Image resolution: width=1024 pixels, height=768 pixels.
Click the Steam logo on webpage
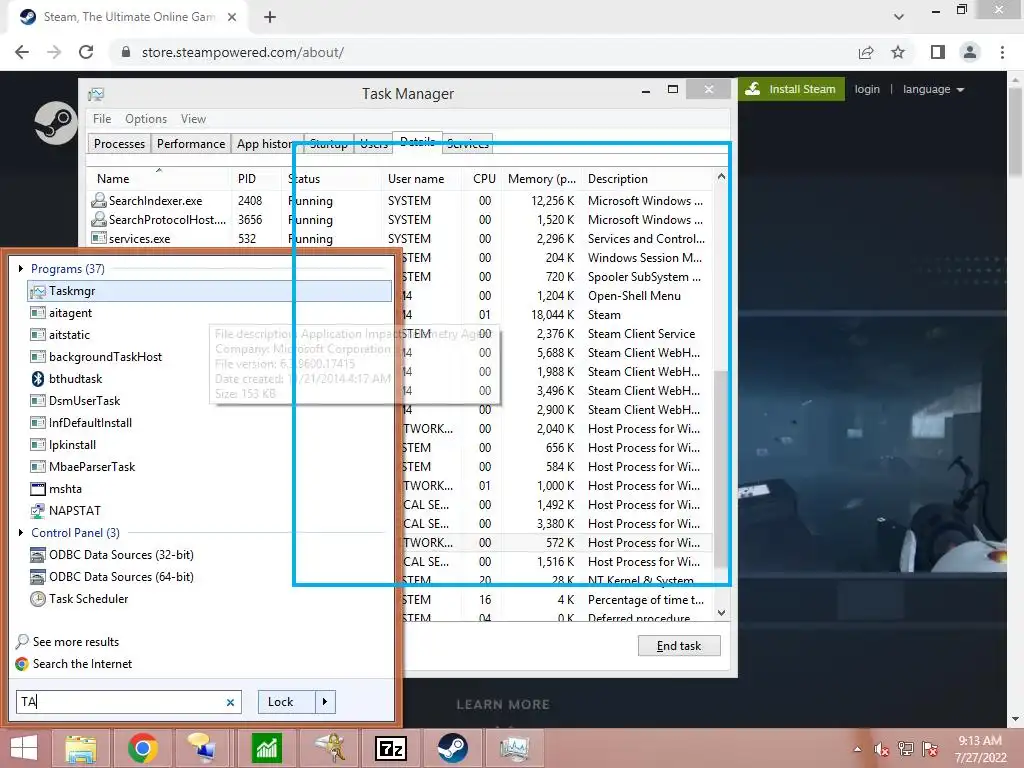tap(56, 123)
